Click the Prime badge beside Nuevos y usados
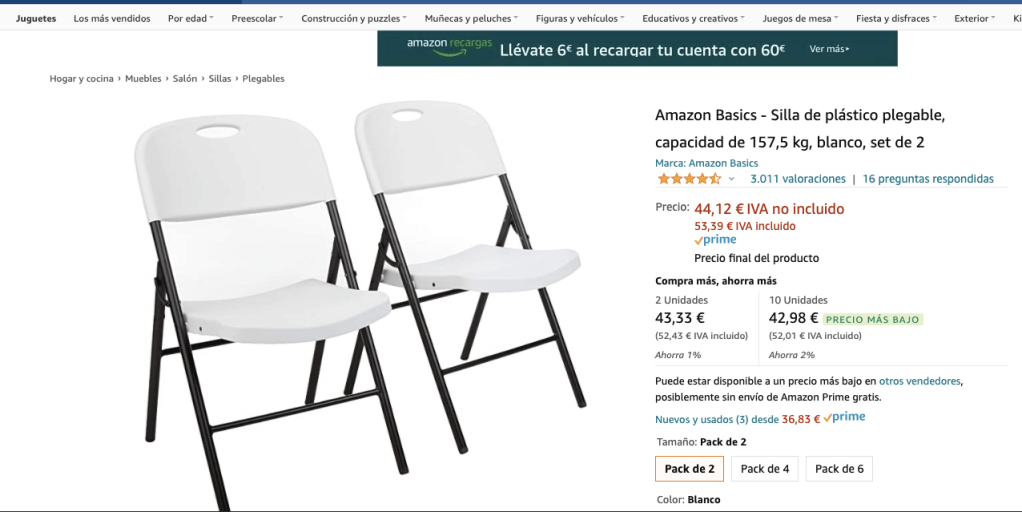The width and height of the screenshot is (1022, 512). [x=845, y=418]
